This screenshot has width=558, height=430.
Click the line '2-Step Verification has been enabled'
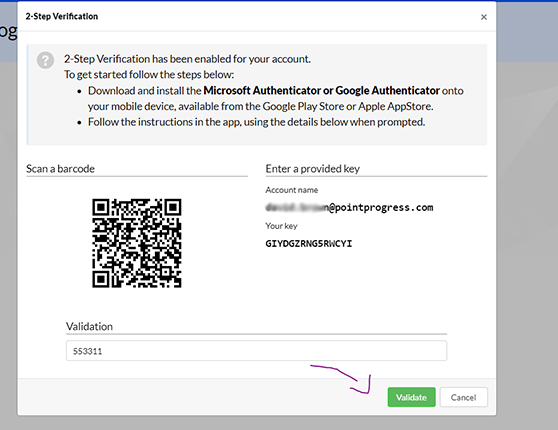pos(187,59)
